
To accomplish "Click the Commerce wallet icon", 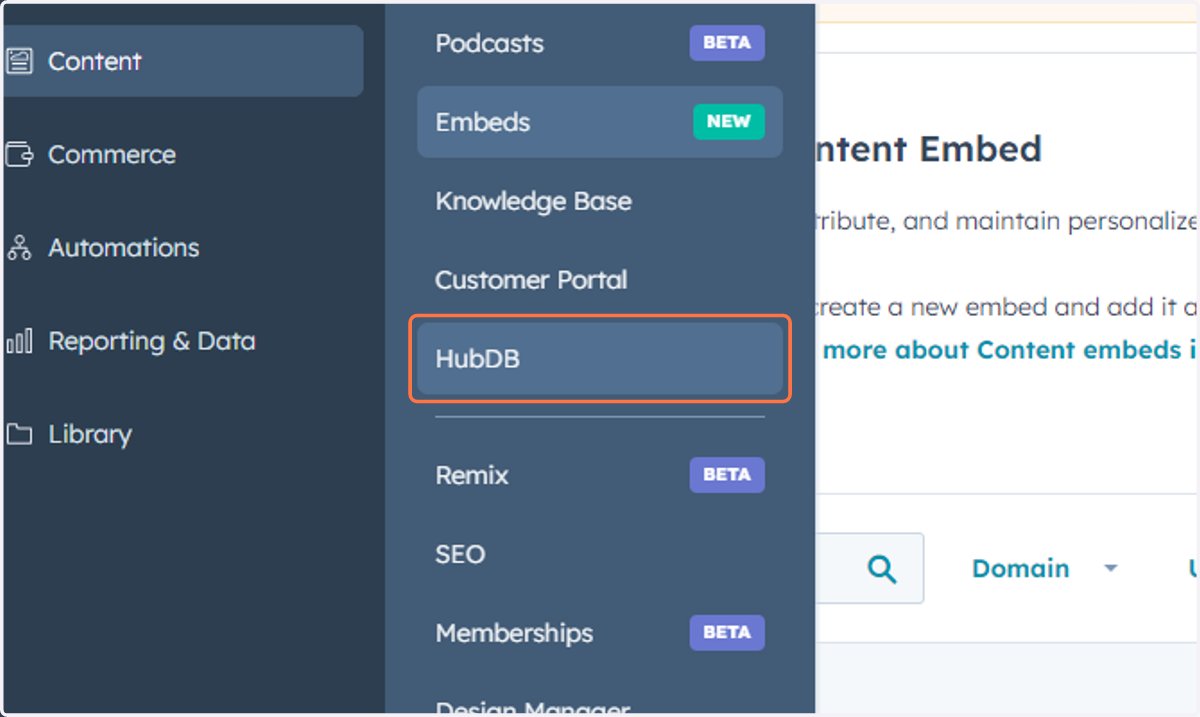I will click(x=19, y=155).
